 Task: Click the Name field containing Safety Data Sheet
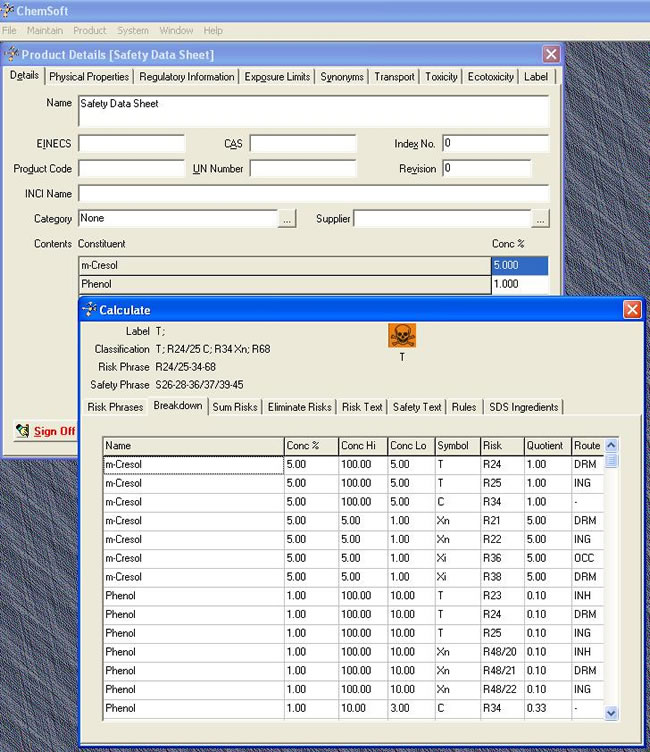314,111
